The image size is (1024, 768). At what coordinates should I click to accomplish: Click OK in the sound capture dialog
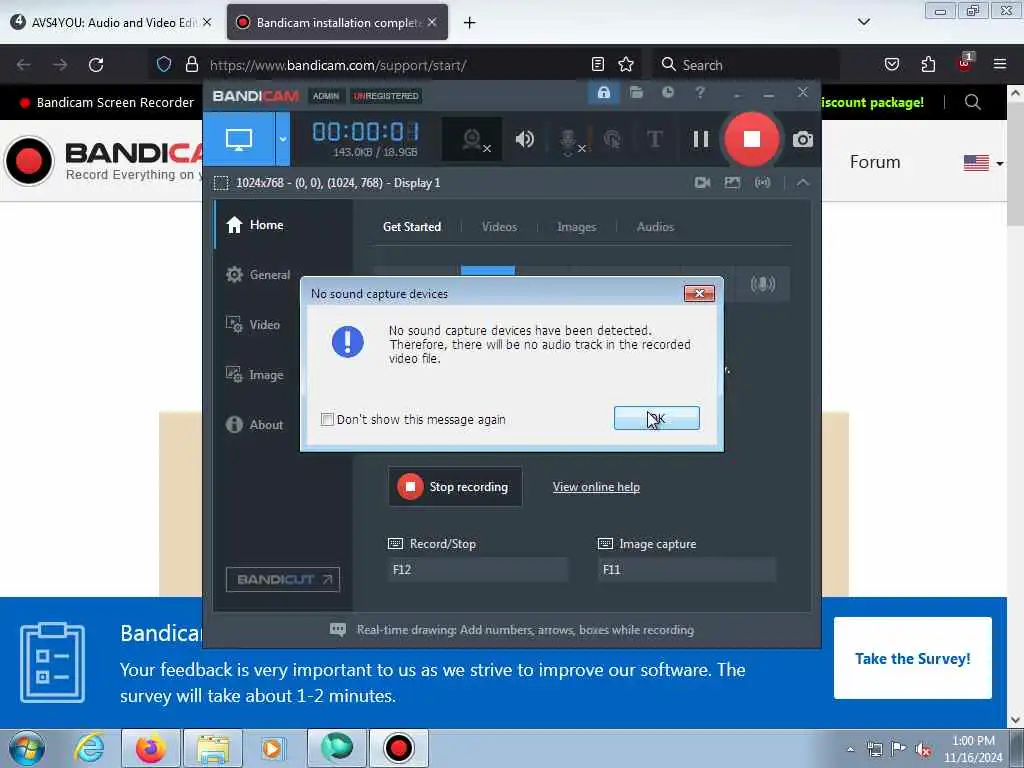(x=656, y=418)
